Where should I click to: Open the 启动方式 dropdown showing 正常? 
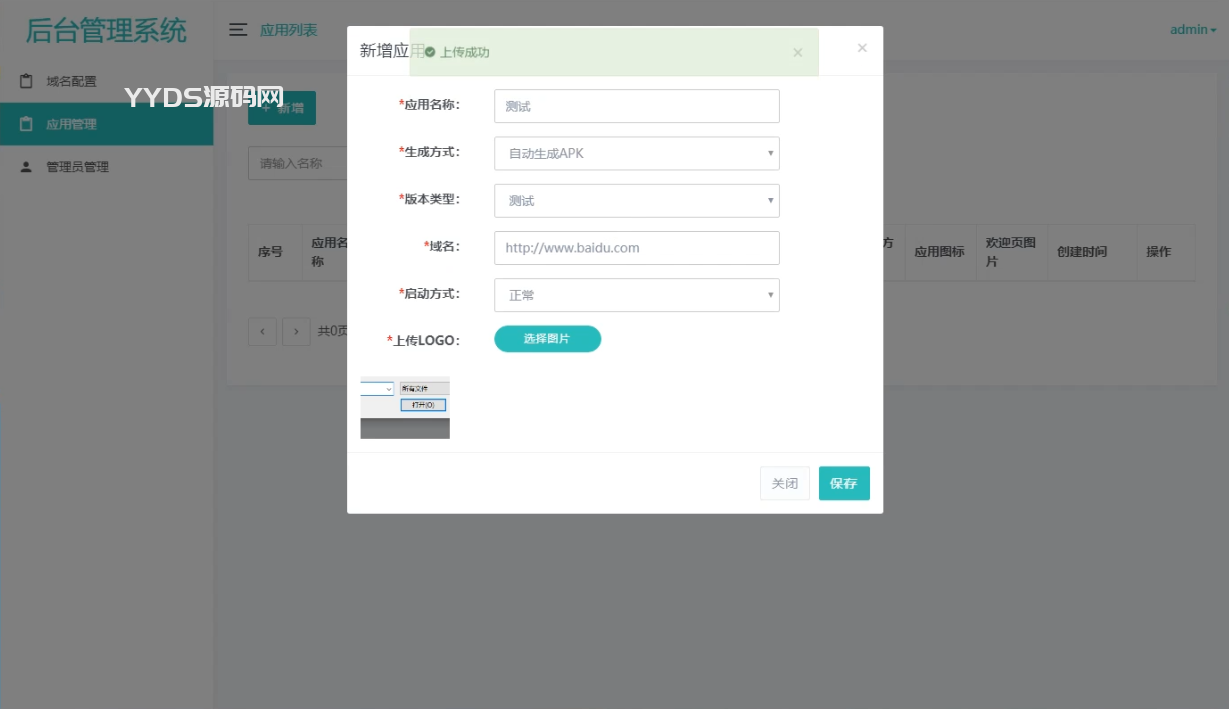(x=637, y=294)
